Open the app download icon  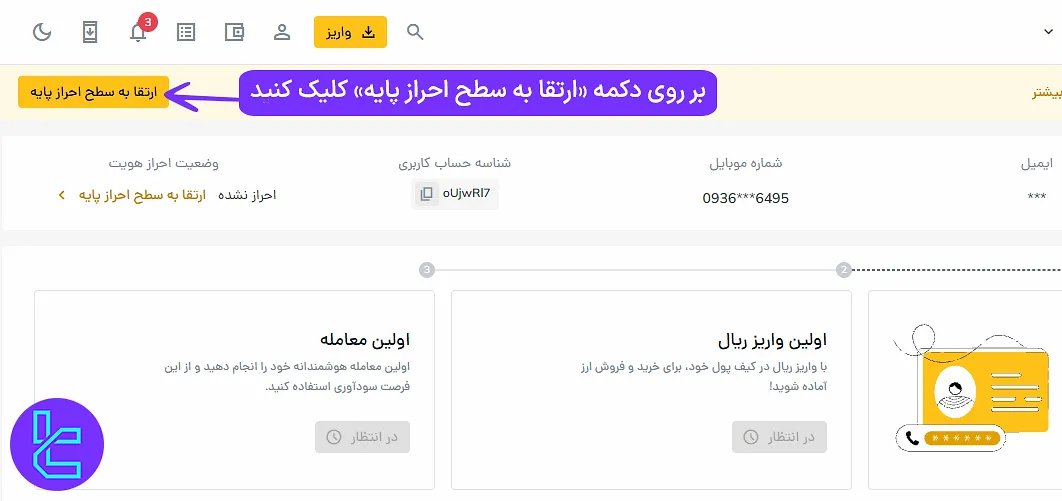coord(90,32)
